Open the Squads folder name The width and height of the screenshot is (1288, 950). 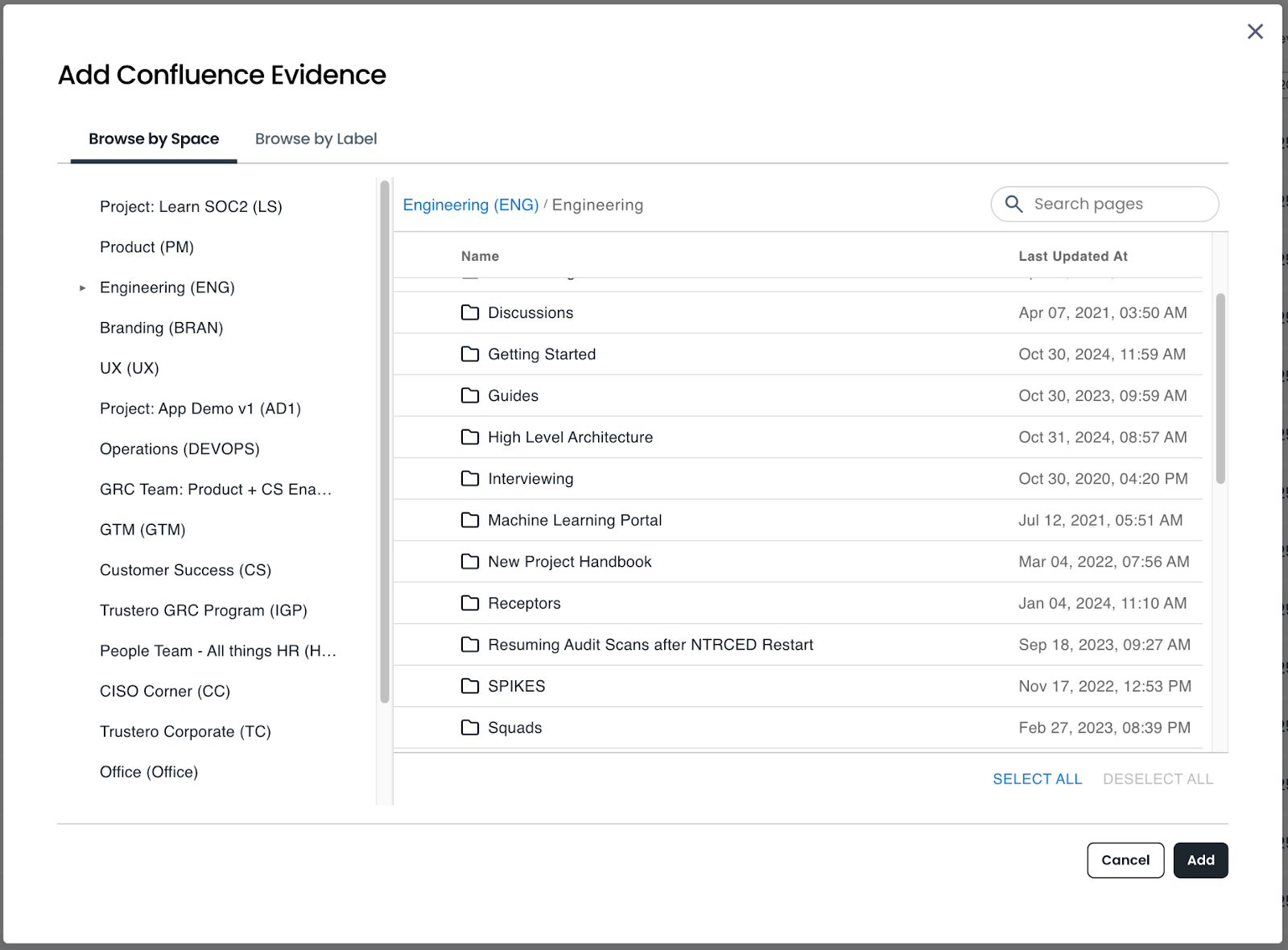click(514, 728)
